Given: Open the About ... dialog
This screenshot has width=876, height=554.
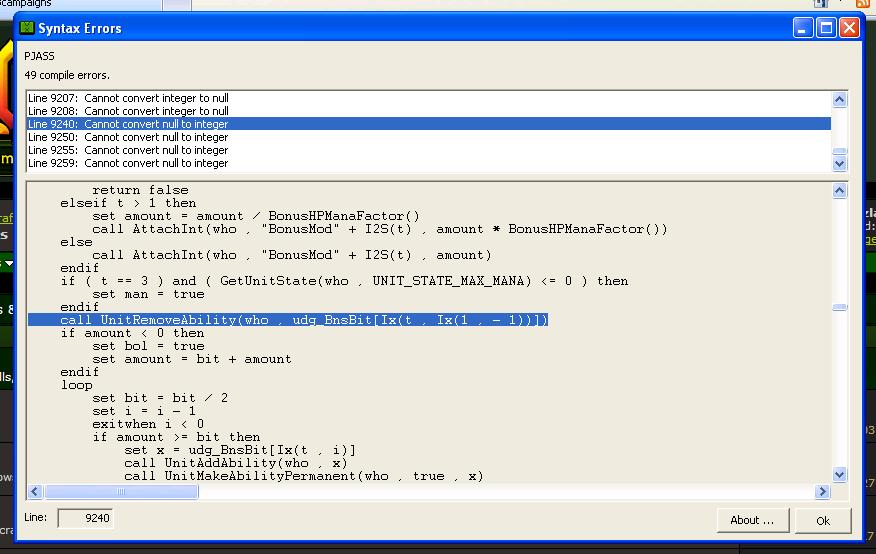Looking at the screenshot, I should (x=752, y=520).
